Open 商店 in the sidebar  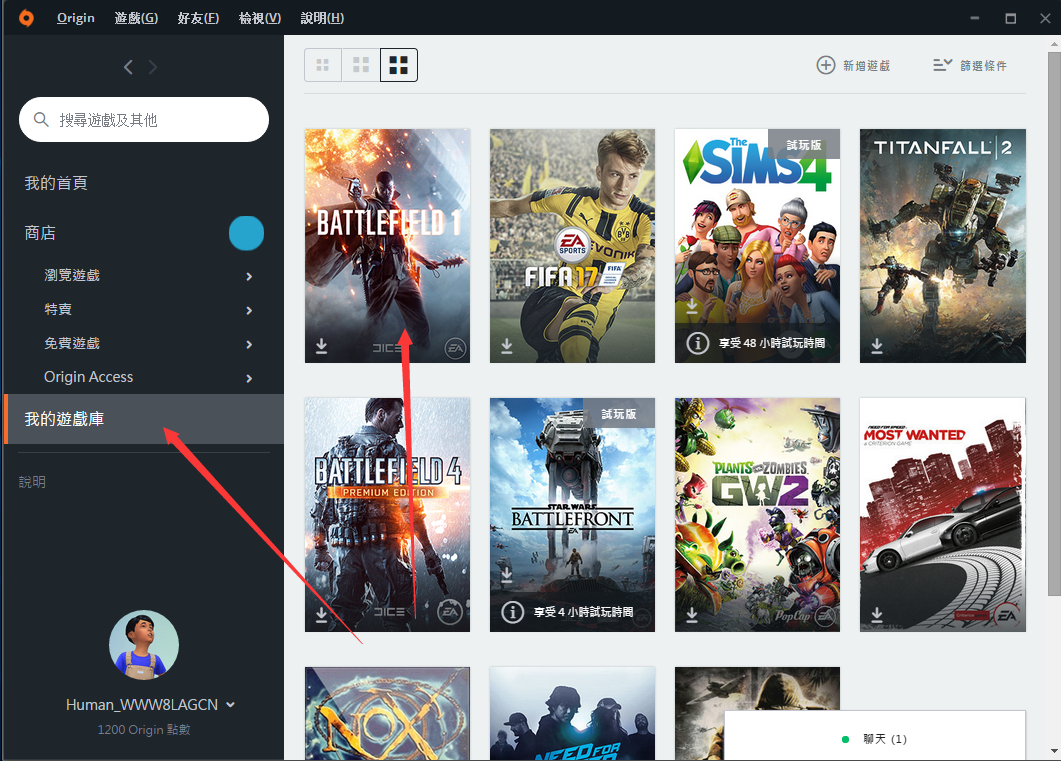pos(40,233)
